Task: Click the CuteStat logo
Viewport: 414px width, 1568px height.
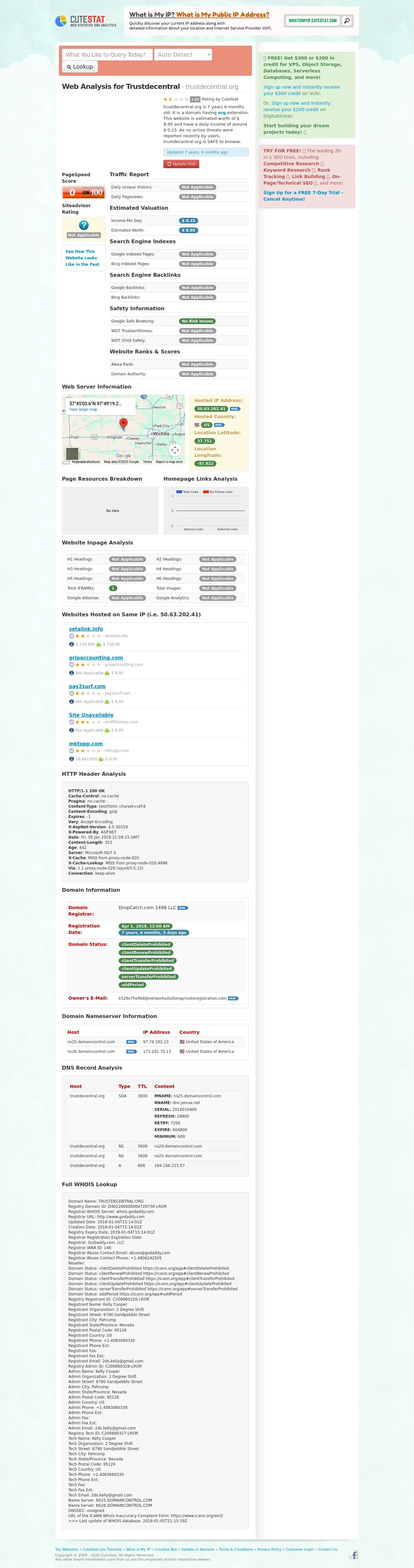Action: [85, 21]
